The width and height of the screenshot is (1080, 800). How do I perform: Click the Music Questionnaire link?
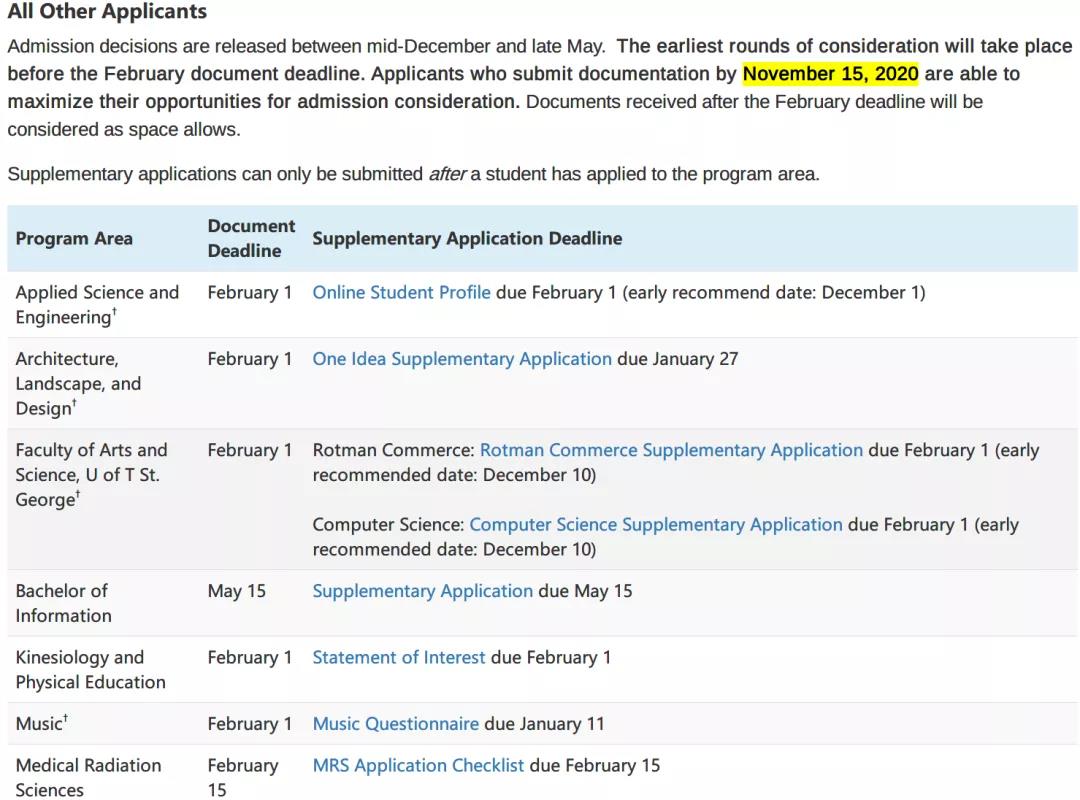pyautogui.click(x=396, y=724)
